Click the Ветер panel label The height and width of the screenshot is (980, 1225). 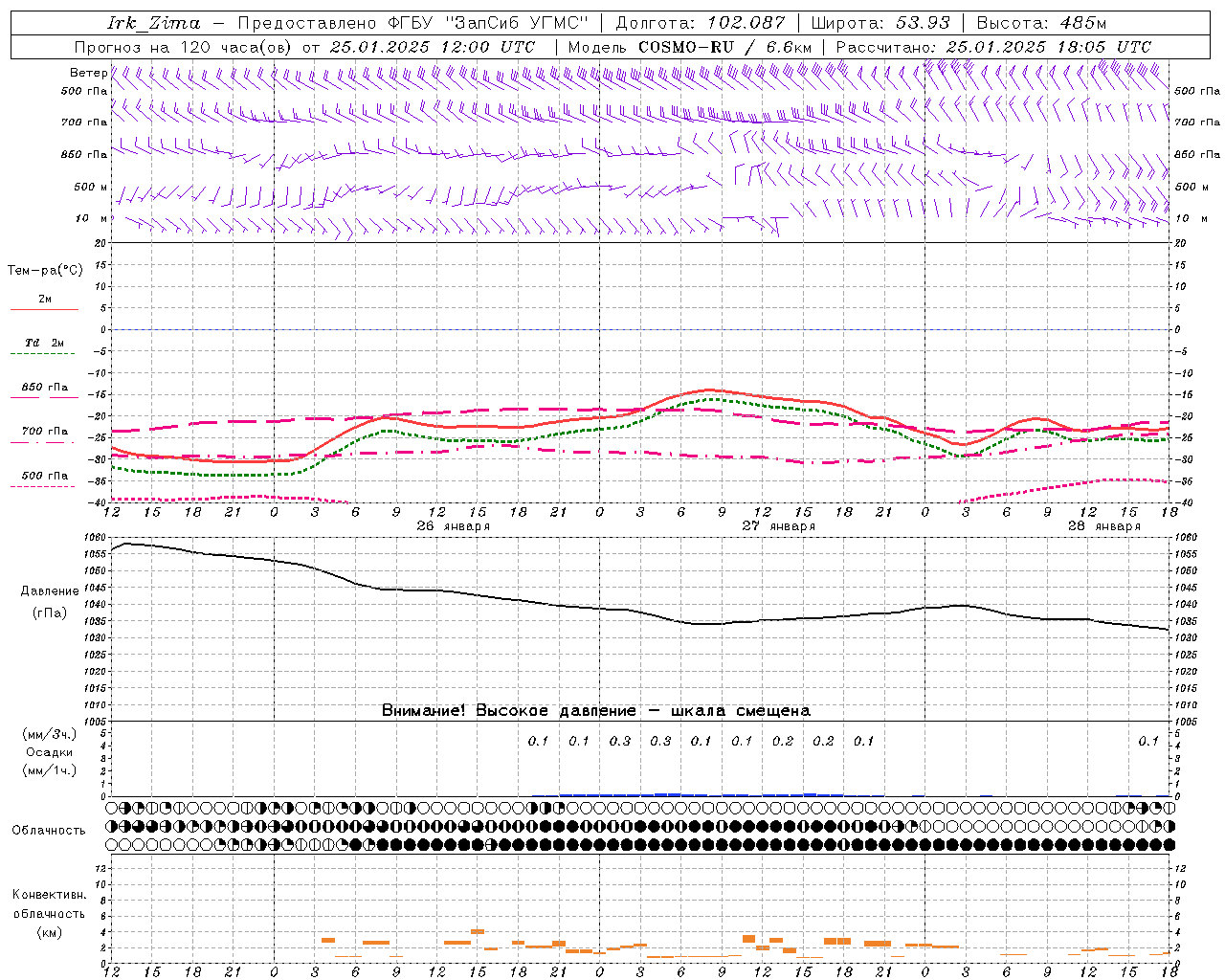(x=88, y=73)
